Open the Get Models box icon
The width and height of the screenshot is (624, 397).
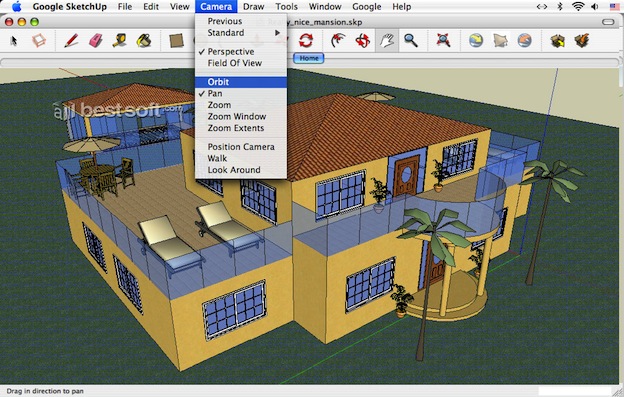558,41
